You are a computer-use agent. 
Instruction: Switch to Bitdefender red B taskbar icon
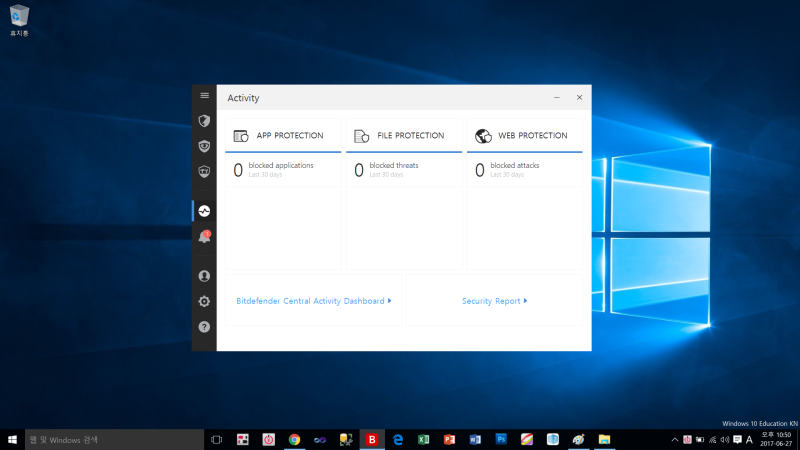point(372,439)
